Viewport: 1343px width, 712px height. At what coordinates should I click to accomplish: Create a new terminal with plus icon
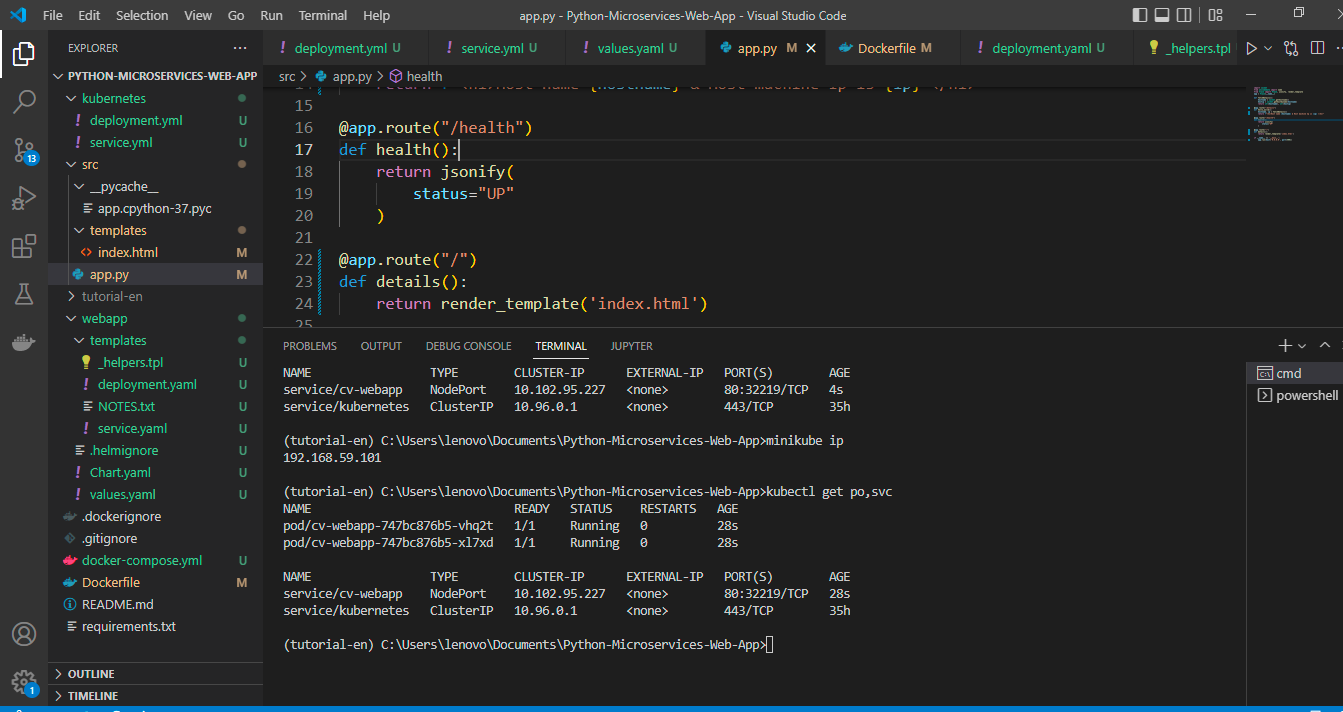1285,345
